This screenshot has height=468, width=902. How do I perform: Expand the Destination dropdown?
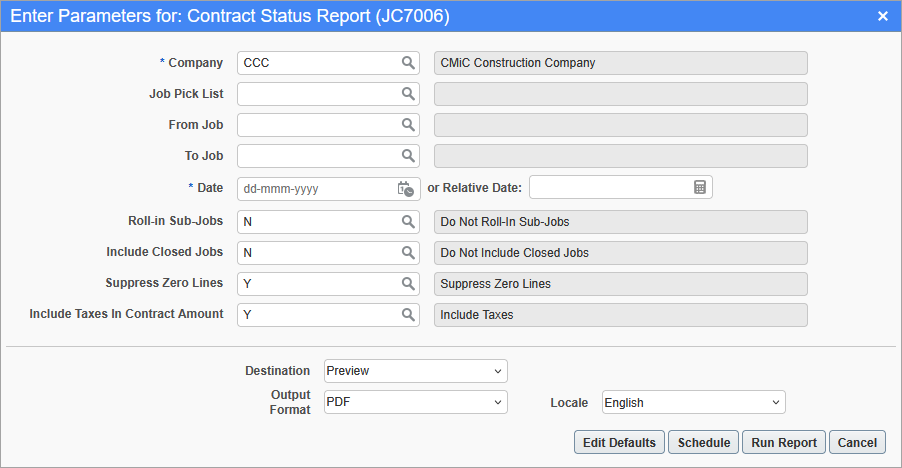(415, 371)
